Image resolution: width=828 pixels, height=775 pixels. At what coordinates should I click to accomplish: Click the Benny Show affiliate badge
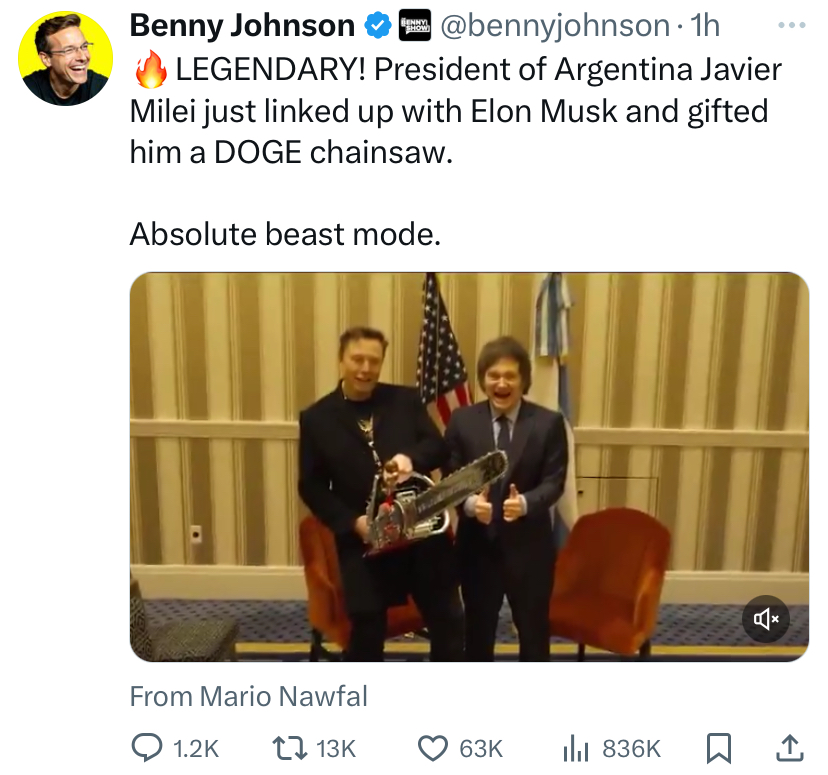click(415, 25)
